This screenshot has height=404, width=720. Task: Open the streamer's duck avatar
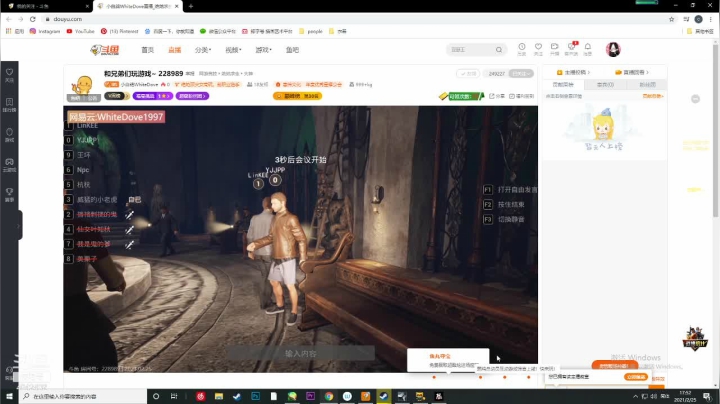pyautogui.click(x=84, y=86)
